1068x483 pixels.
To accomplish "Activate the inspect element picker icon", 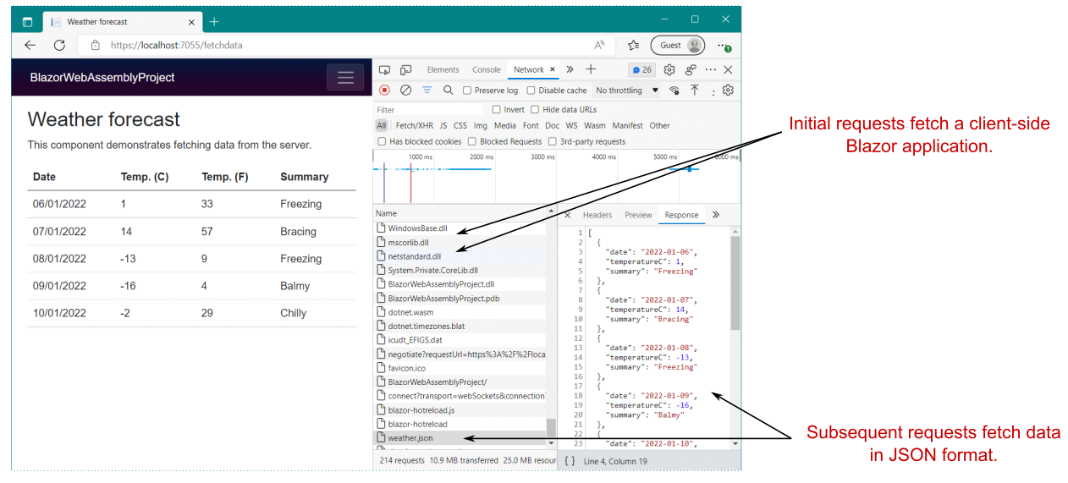I will point(385,69).
